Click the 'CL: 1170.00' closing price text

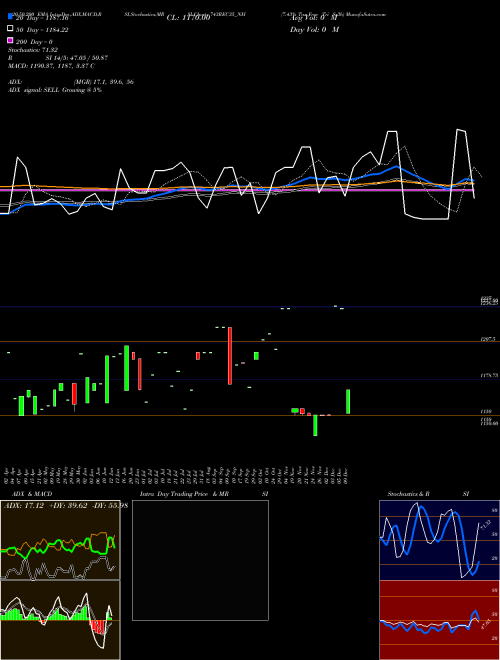click(188, 18)
